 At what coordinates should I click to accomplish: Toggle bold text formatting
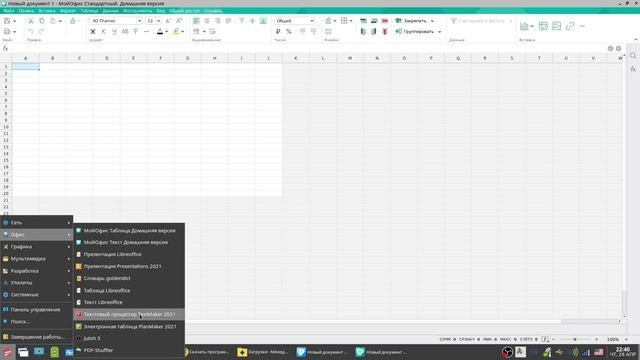click(x=93, y=31)
